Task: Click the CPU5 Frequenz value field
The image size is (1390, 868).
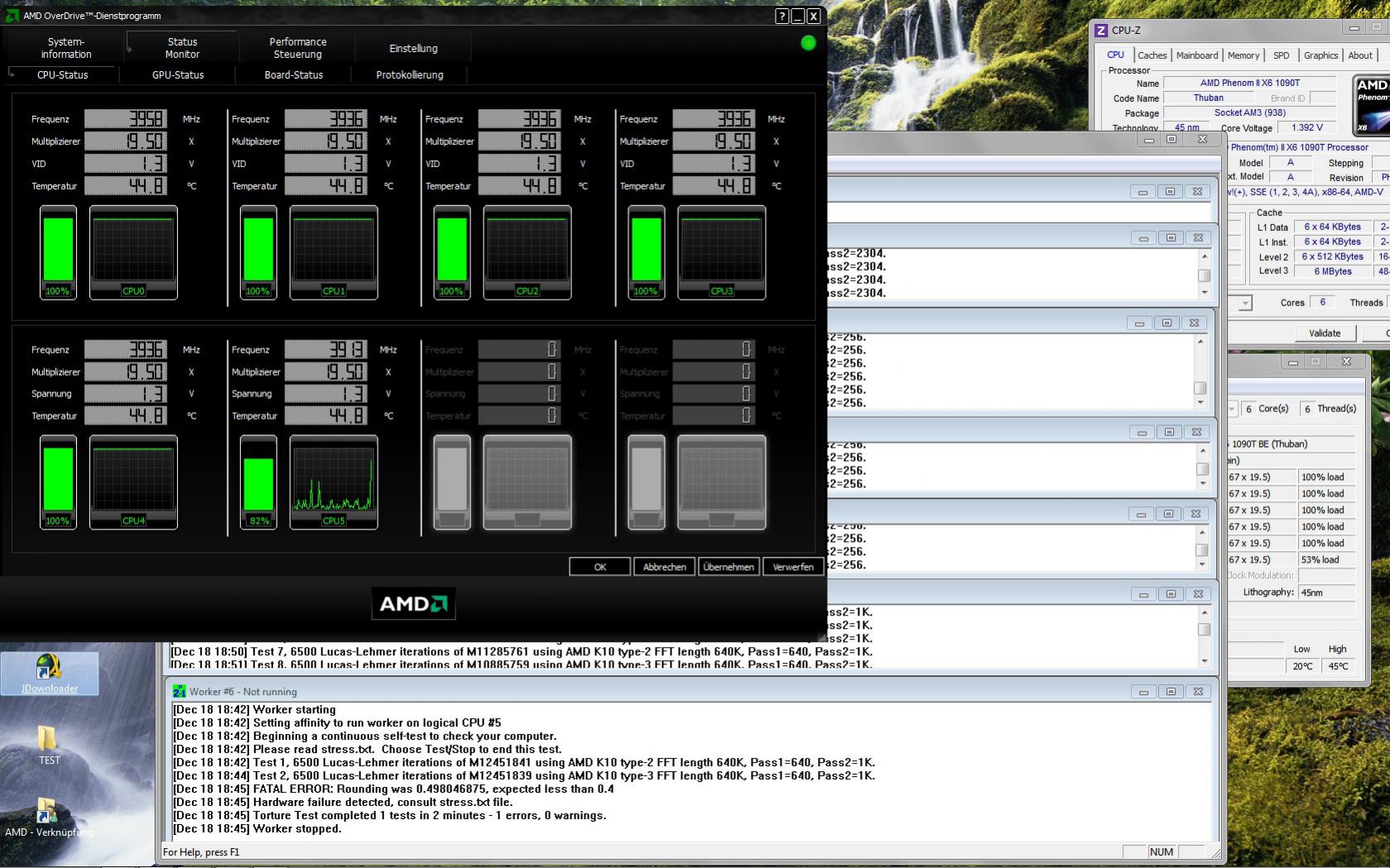Action: click(326, 350)
